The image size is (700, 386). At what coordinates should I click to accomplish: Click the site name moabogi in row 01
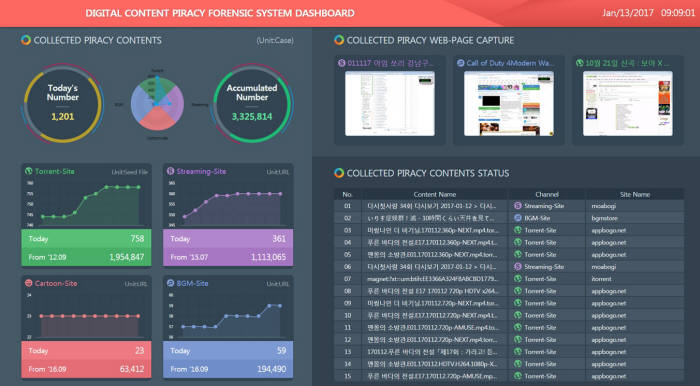tap(604, 206)
